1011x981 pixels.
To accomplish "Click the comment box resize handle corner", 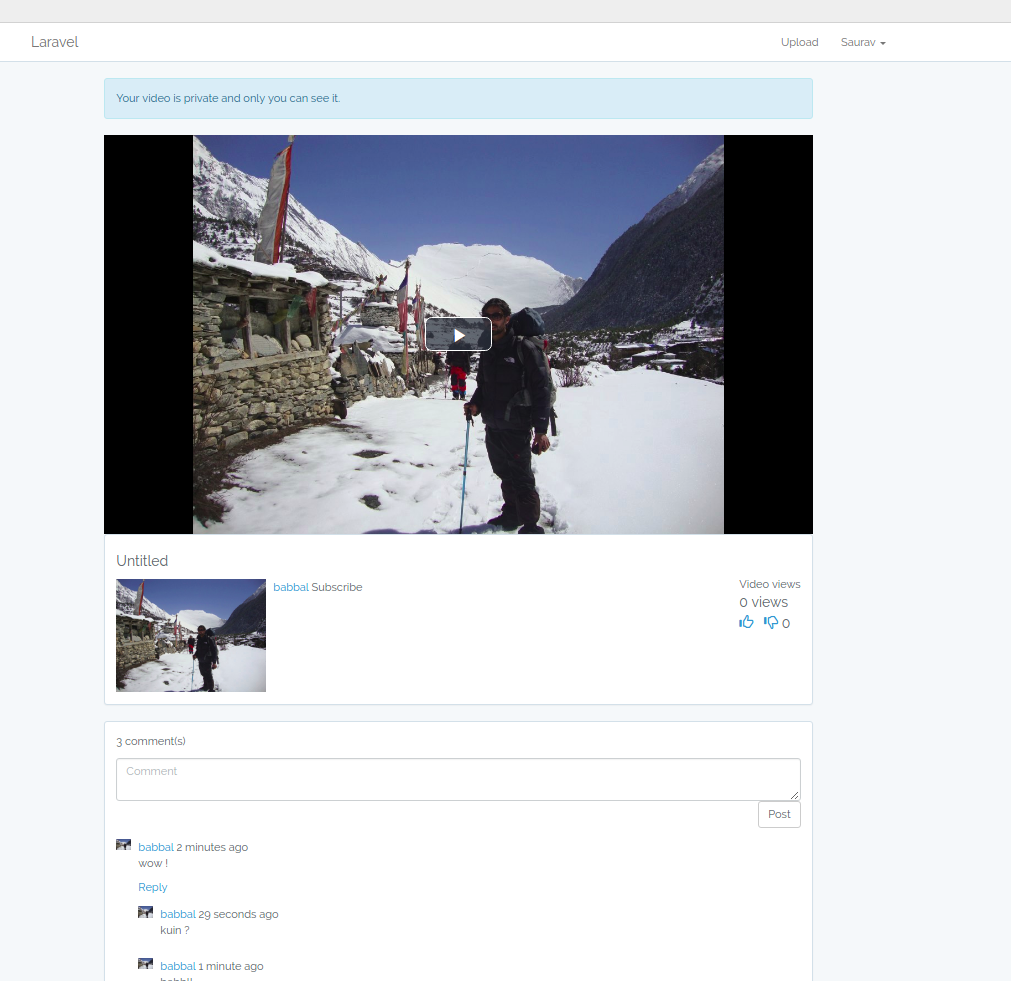I will [x=795, y=795].
